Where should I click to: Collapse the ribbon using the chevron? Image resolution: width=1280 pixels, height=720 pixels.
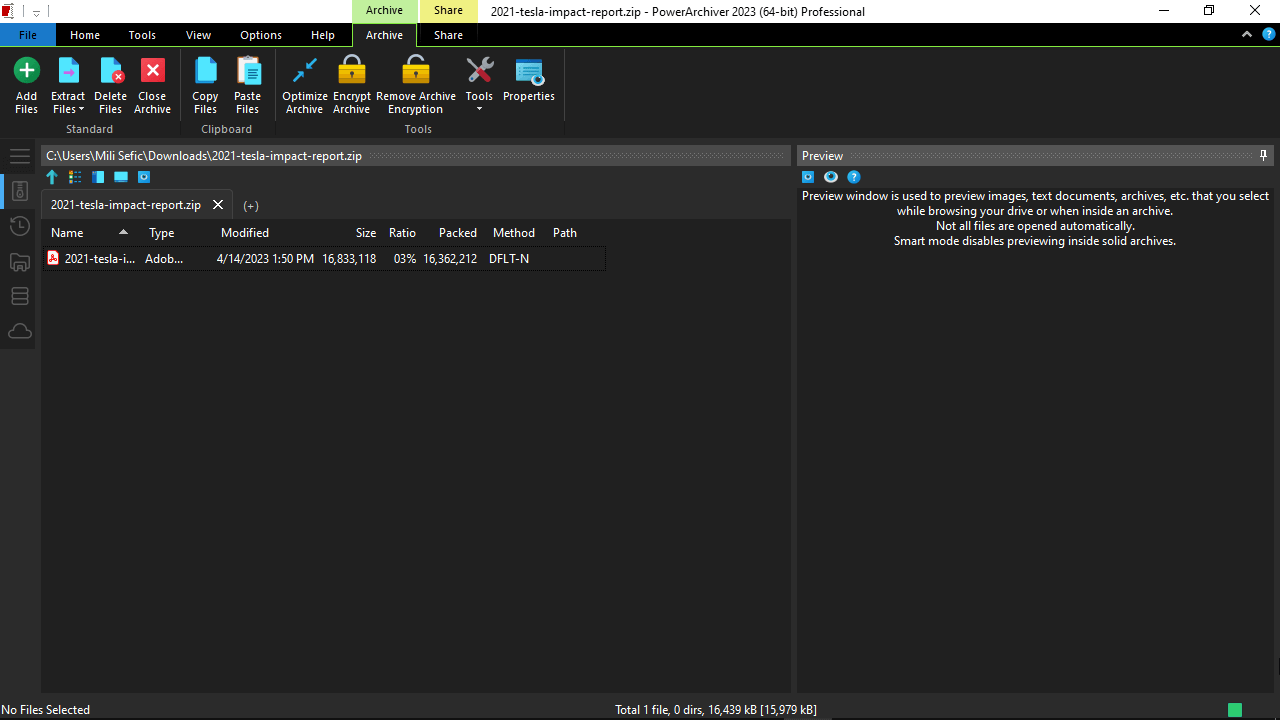(x=1247, y=34)
